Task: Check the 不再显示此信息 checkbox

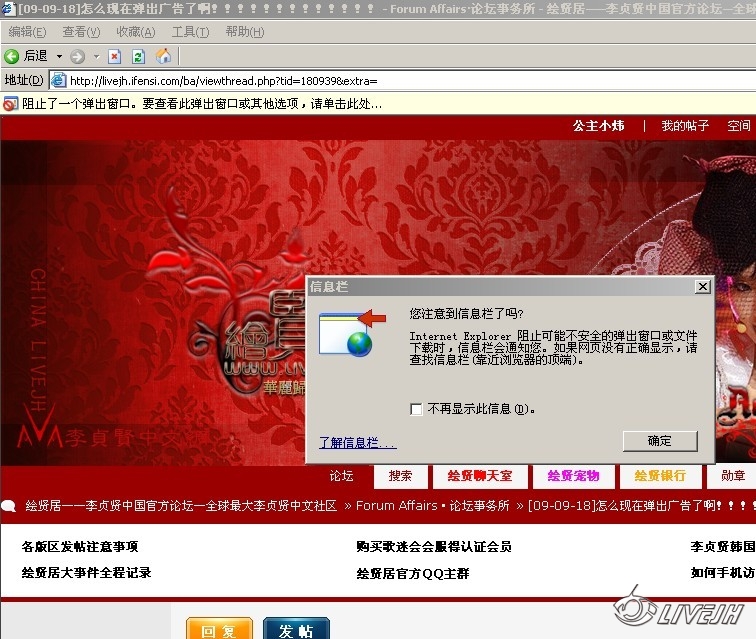Action: point(416,409)
